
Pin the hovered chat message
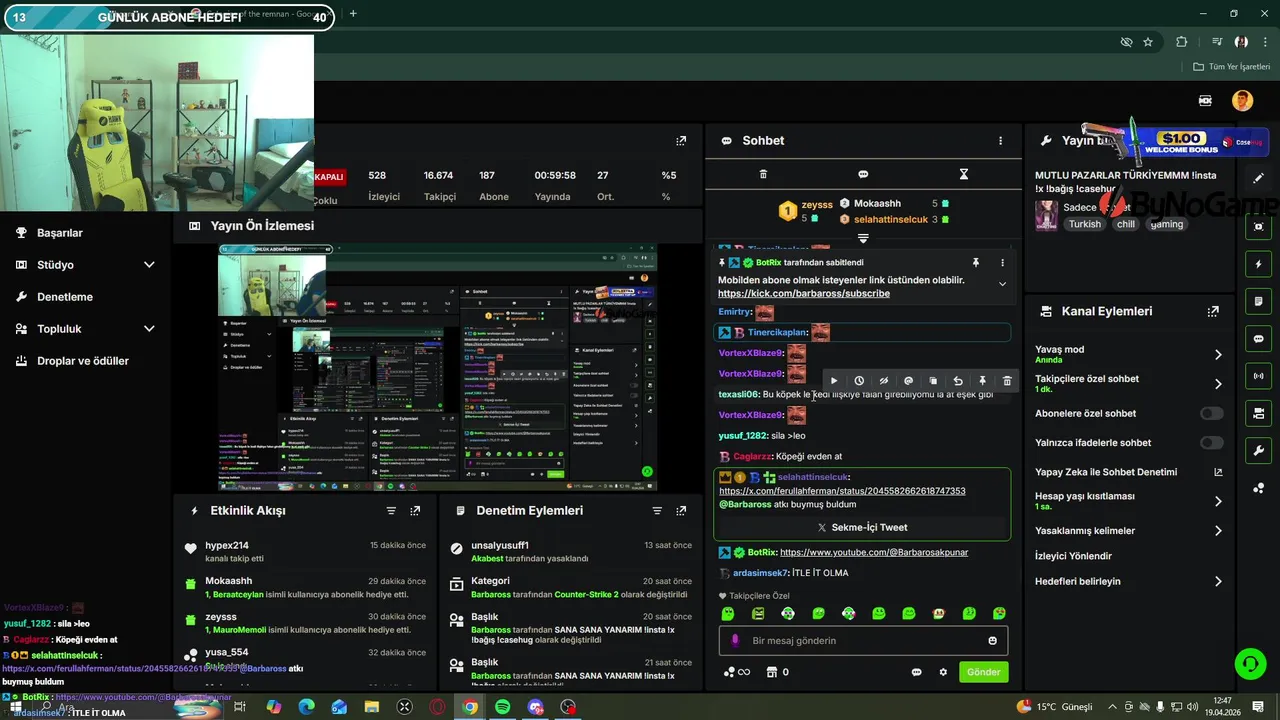[982, 381]
